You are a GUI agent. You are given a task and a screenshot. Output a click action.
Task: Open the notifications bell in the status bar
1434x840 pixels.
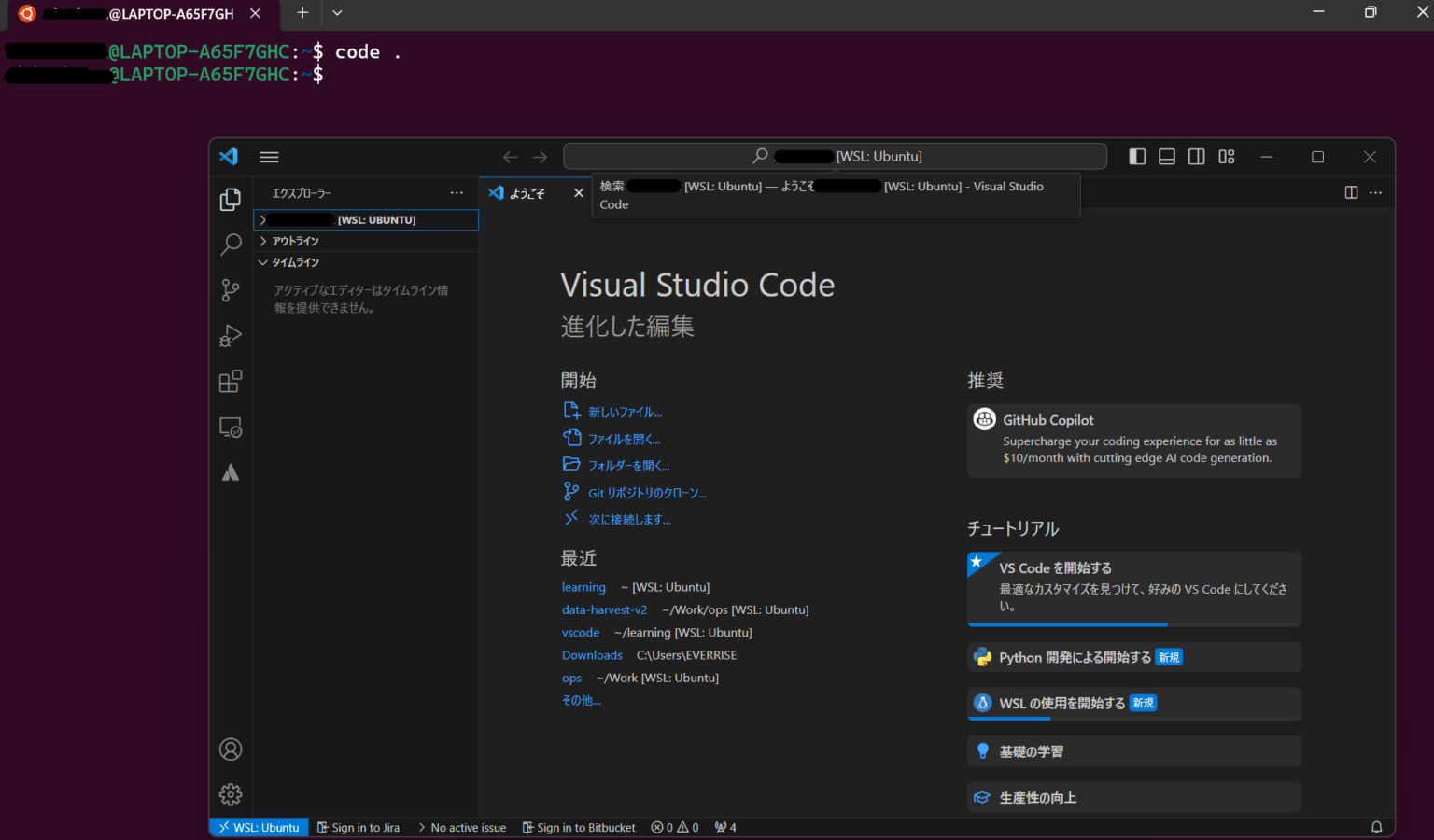pyautogui.click(x=1376, y=827)
